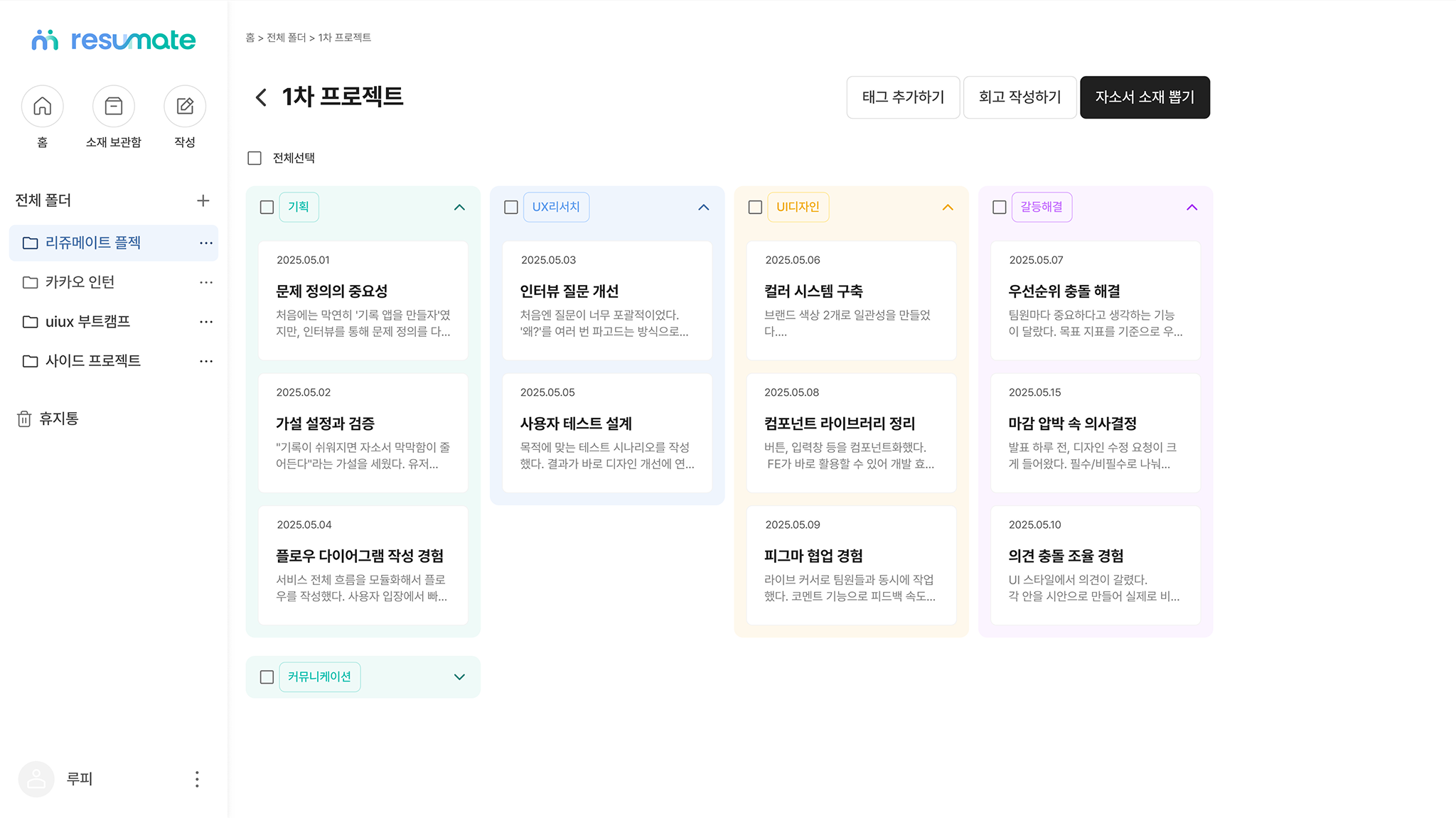Click the purple 갈등해결 tag chip

coord(1042,207)
